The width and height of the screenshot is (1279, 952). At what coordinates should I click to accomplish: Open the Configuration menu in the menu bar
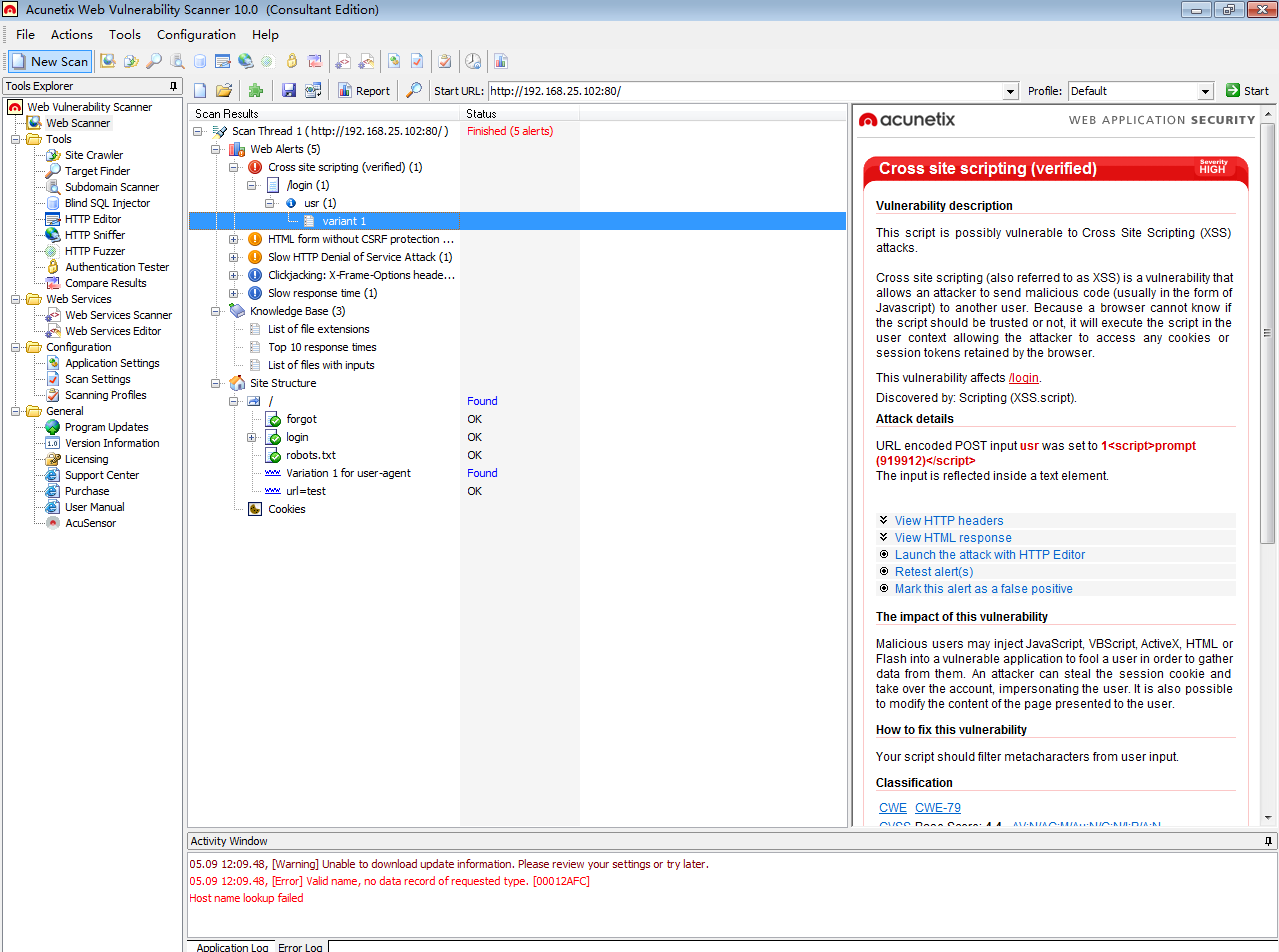pos(197,35)
